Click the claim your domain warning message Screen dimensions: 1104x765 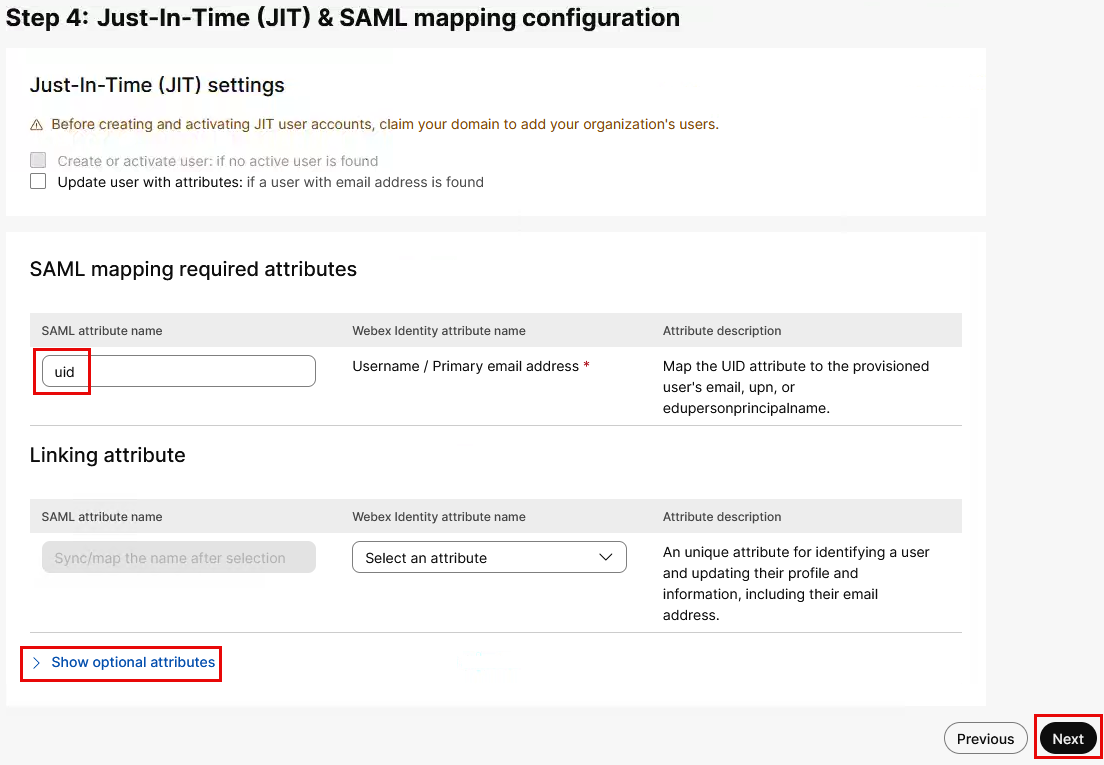[385, 125]
